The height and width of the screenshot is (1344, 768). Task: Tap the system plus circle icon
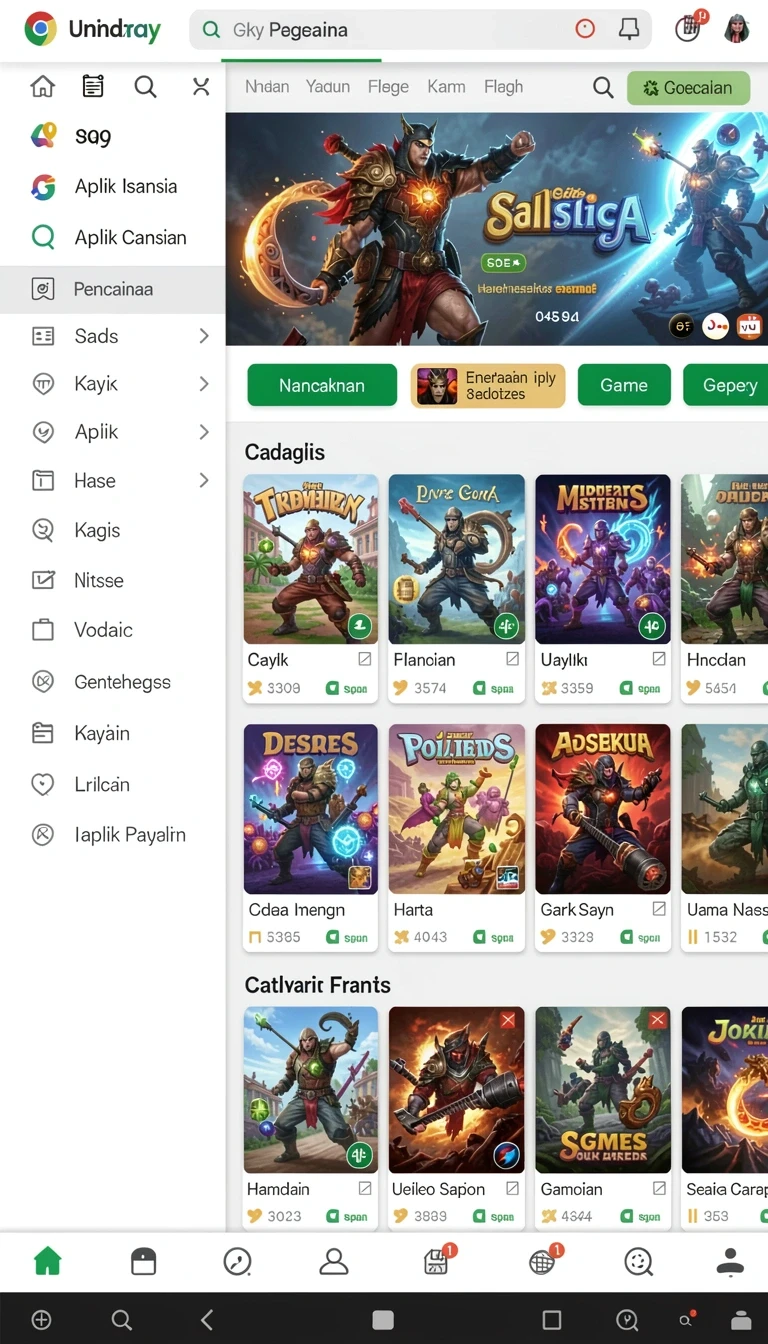pyautogui.click(x=41, y=1320)
